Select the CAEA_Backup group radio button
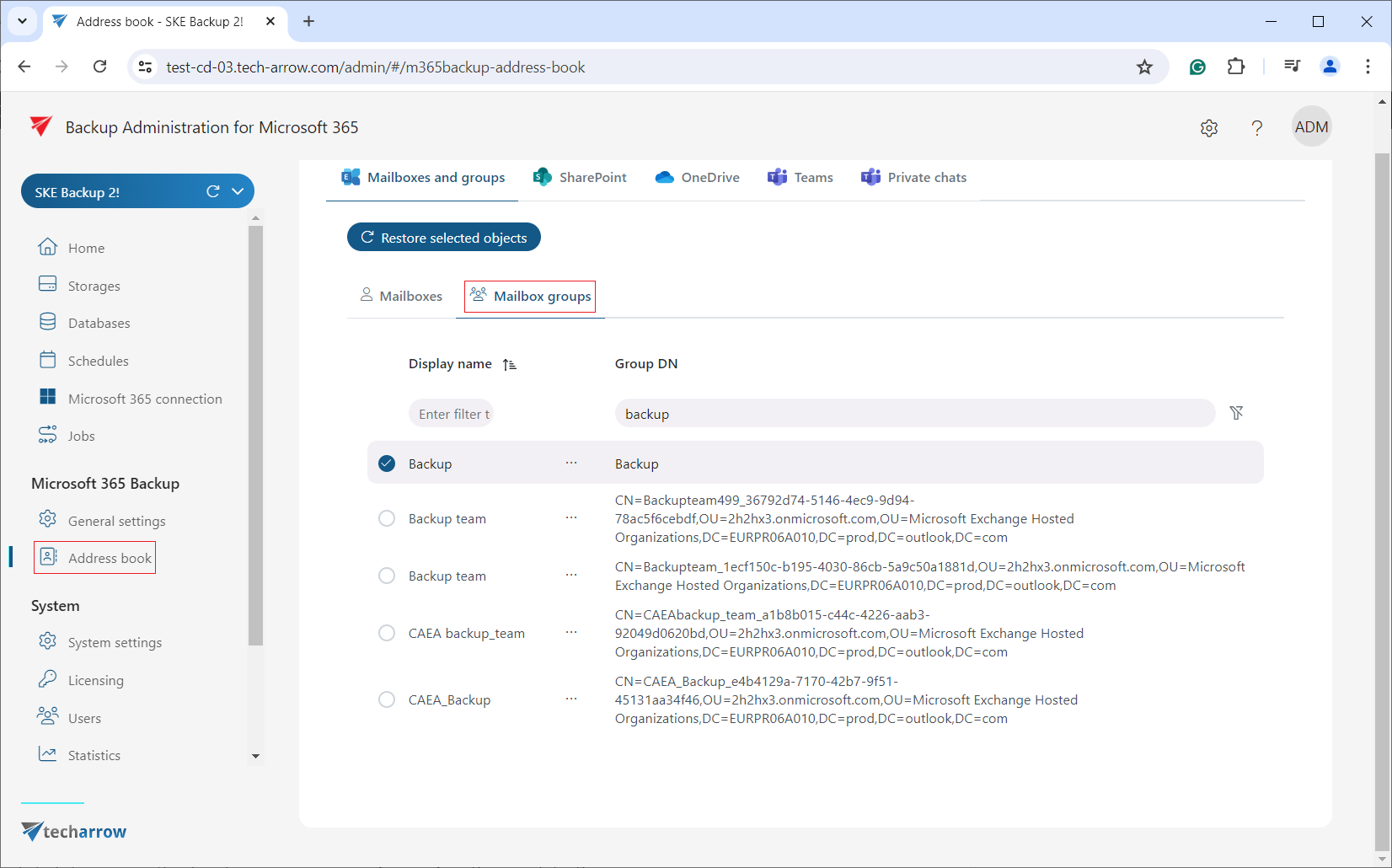Image resolution: width=1392 pixels, height=868 pixels. click(387, 699)
